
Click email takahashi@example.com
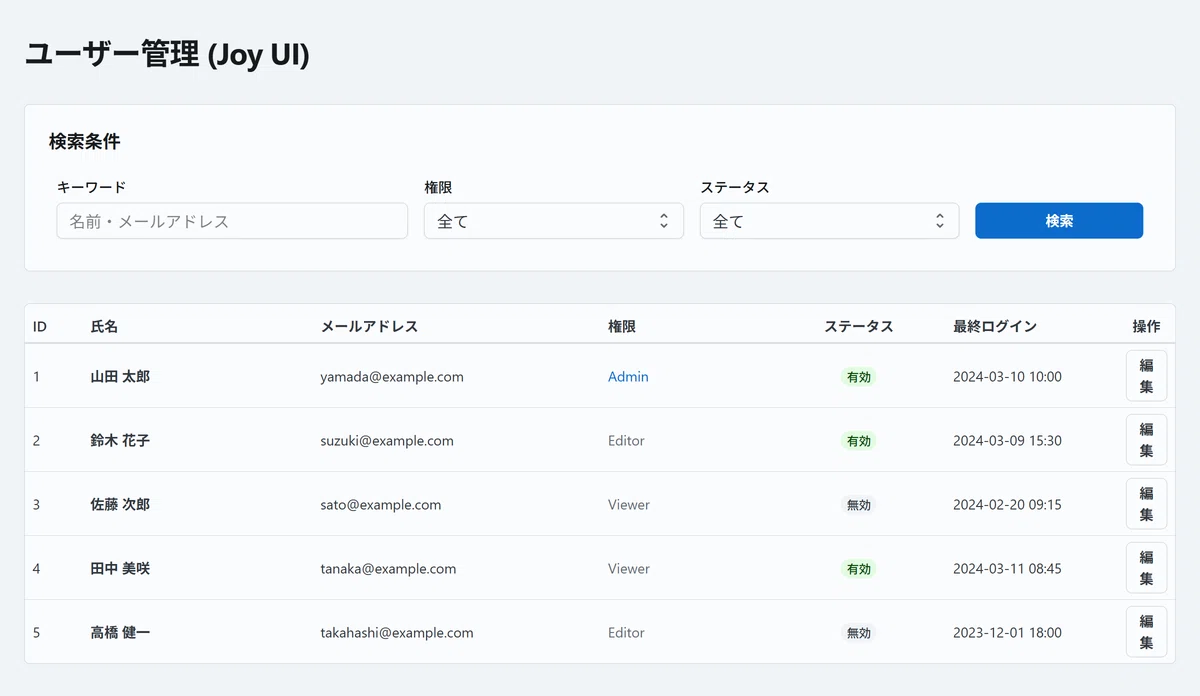tap(397, 633)
